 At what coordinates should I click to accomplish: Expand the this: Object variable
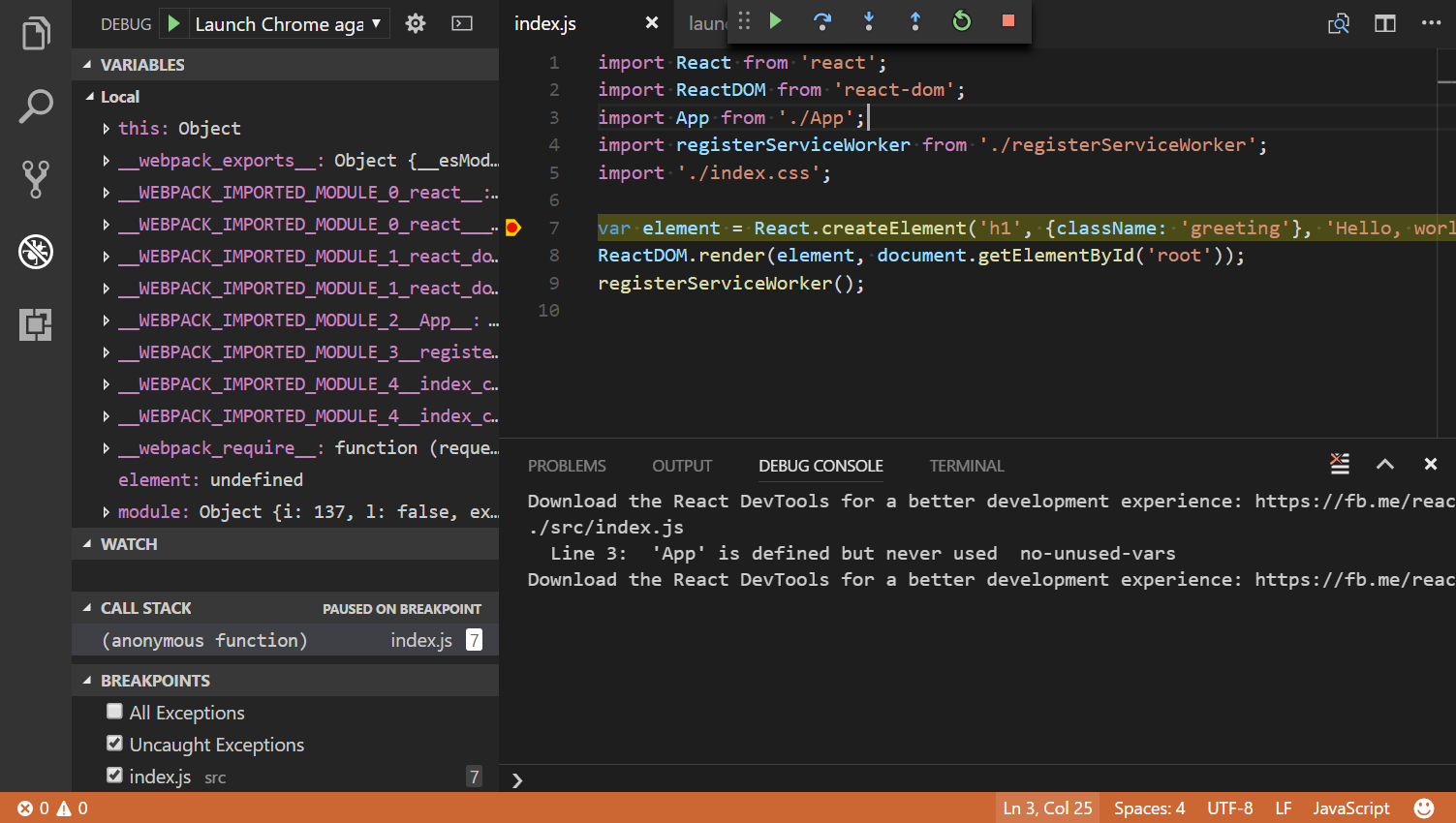(x=106, y=127)
